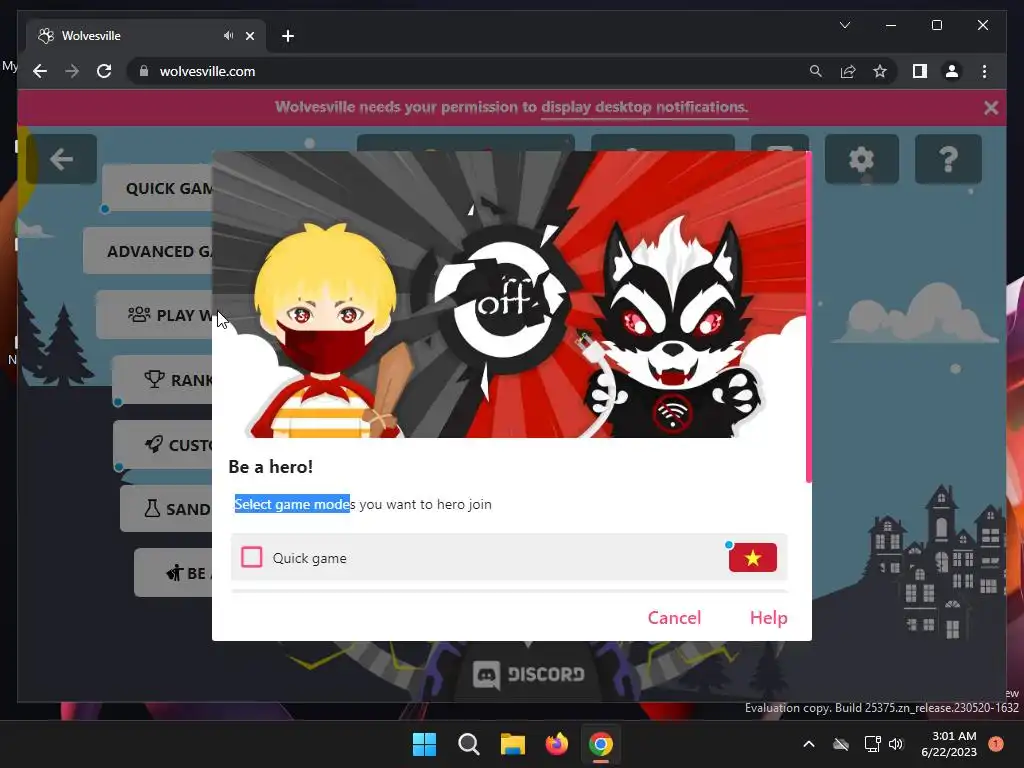
Task: Bookmark this page with the star
Action: (880, 71)
